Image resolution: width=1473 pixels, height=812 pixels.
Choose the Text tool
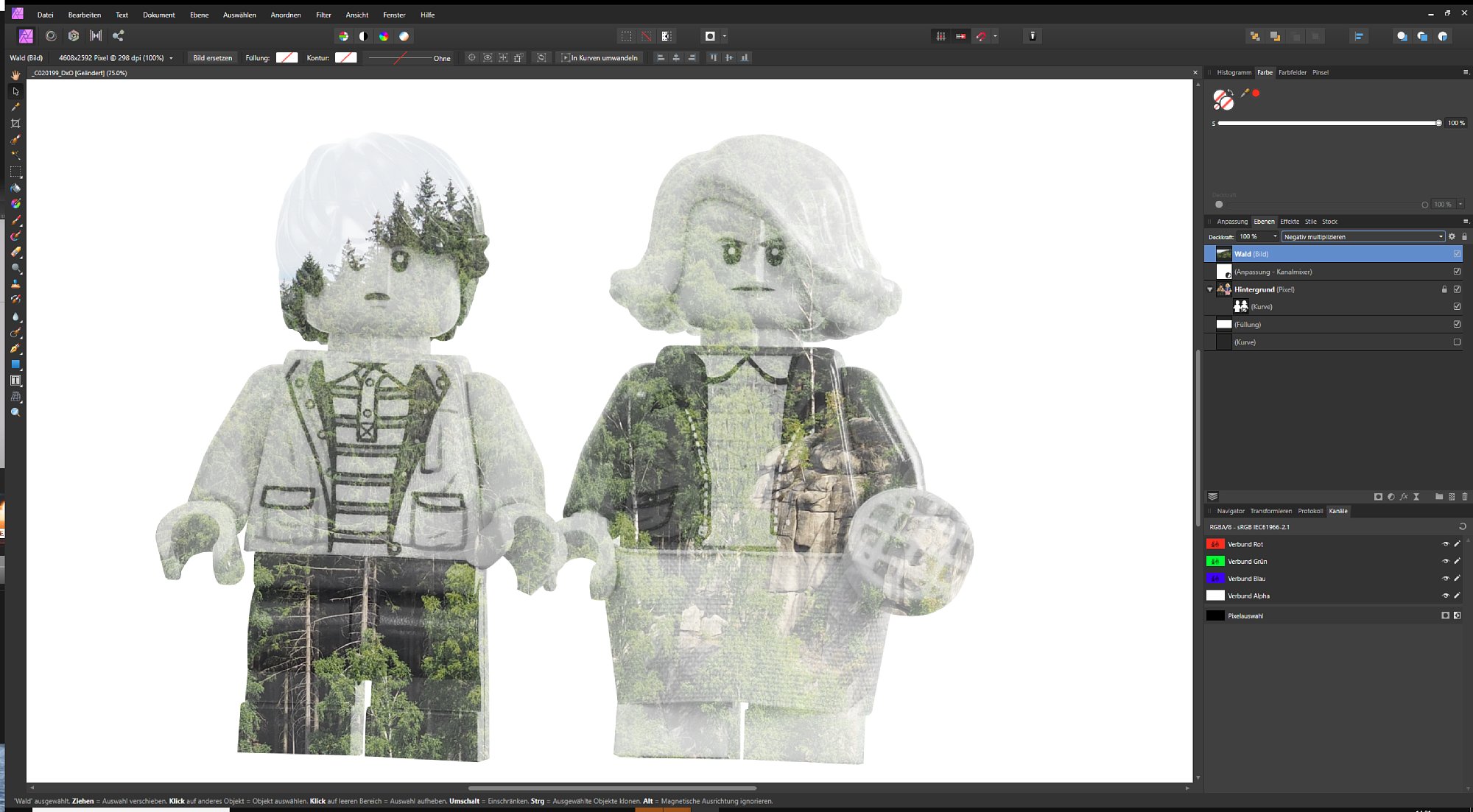click(15, 381)
